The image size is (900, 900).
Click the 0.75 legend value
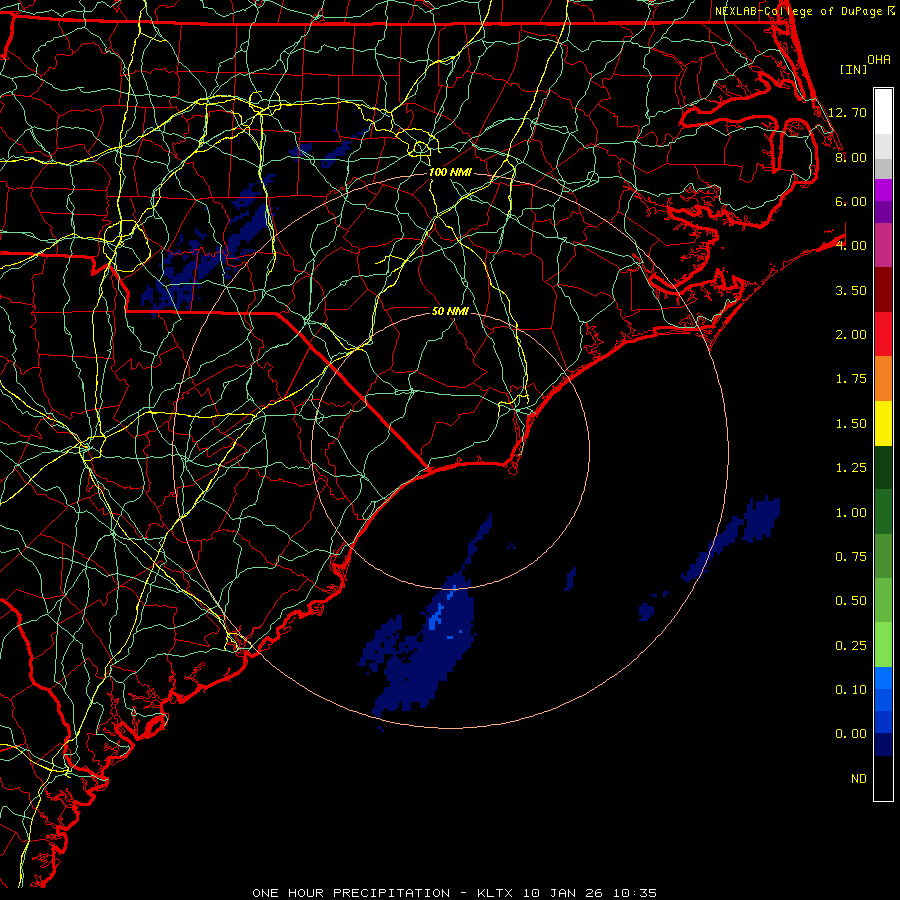coord(851,556)
